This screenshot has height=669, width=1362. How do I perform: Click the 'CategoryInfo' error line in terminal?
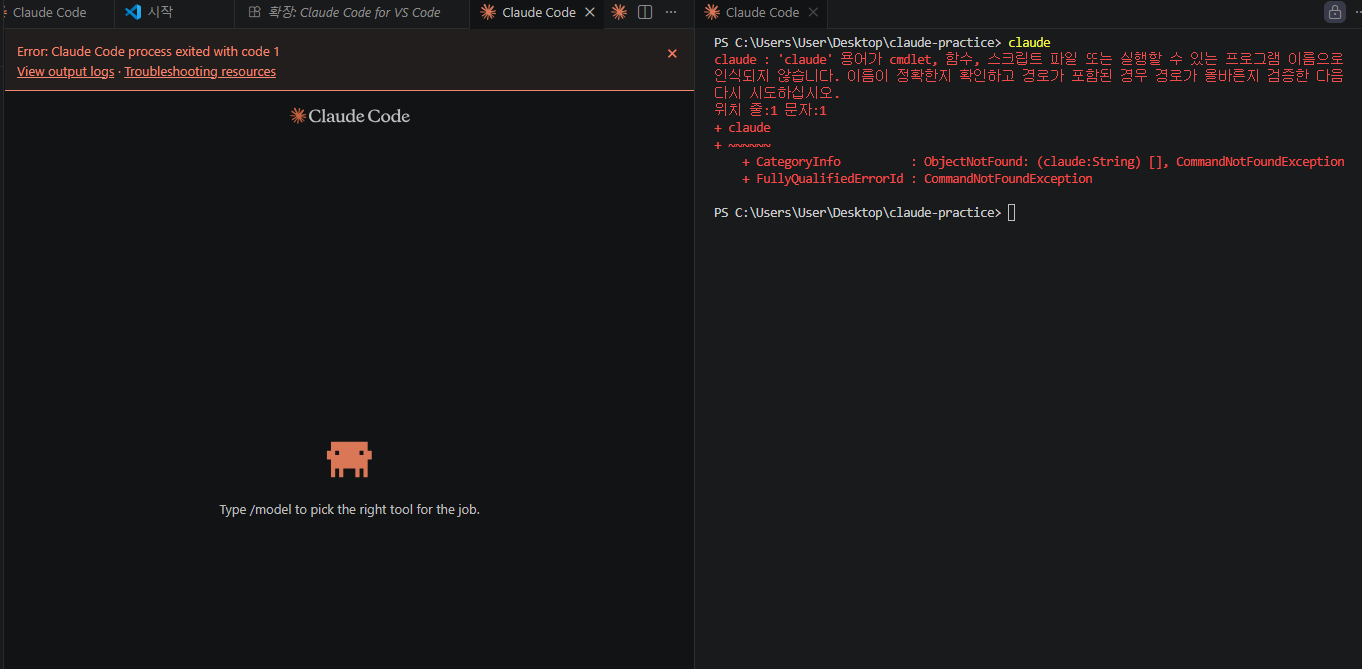[1043, 161]
